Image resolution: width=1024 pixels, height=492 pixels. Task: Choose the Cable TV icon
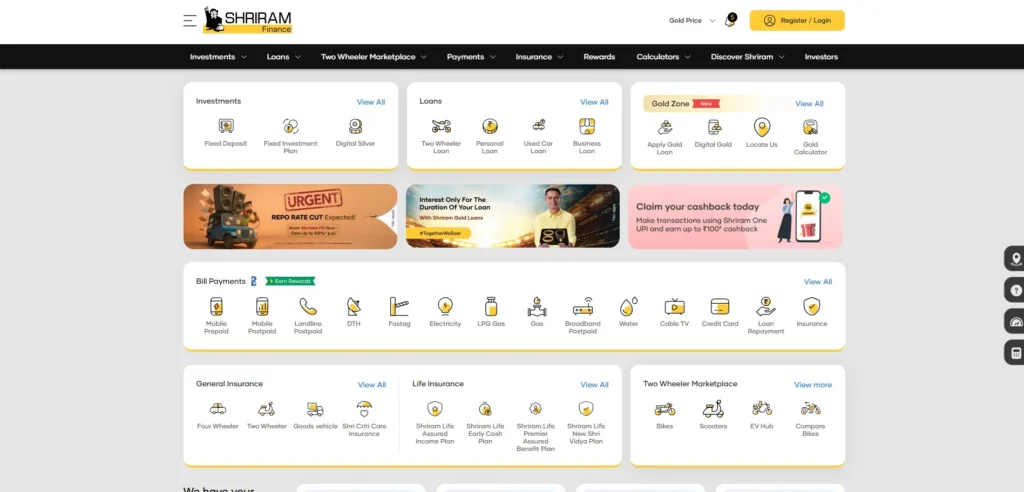click(675, 306)
